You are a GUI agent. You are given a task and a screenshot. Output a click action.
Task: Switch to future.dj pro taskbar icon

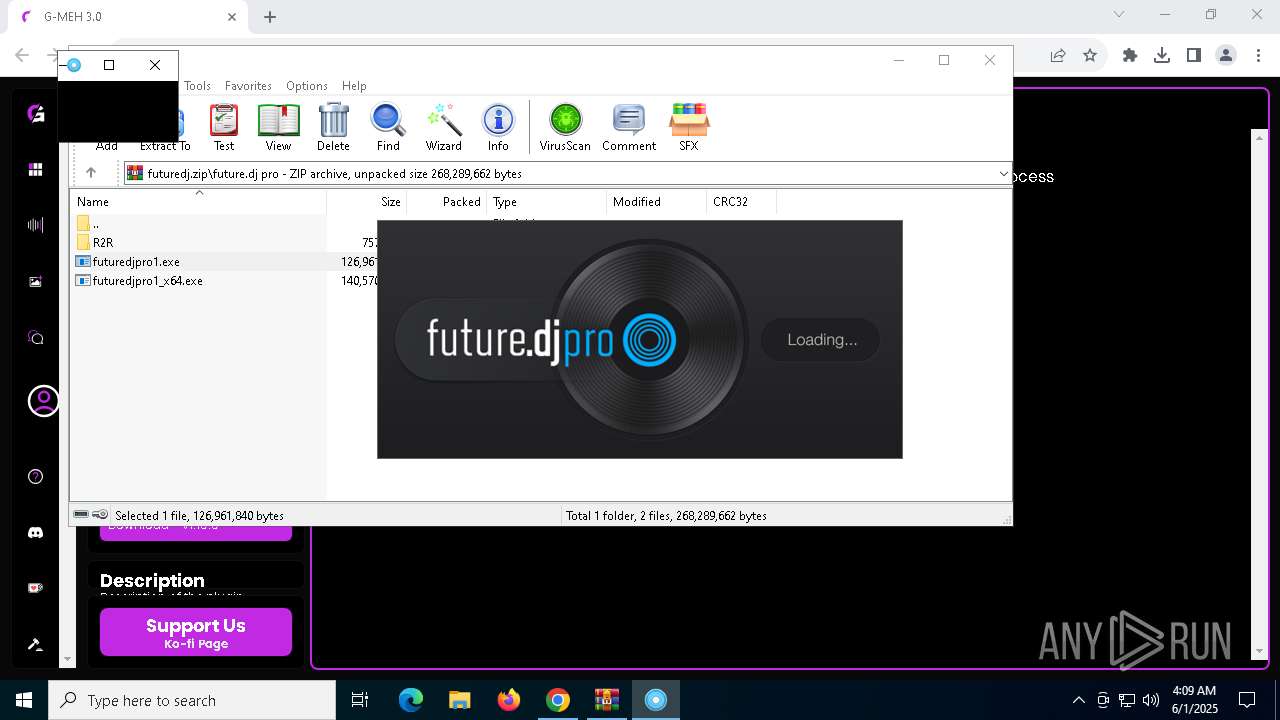pyautogui.click(x=656, y=700)
